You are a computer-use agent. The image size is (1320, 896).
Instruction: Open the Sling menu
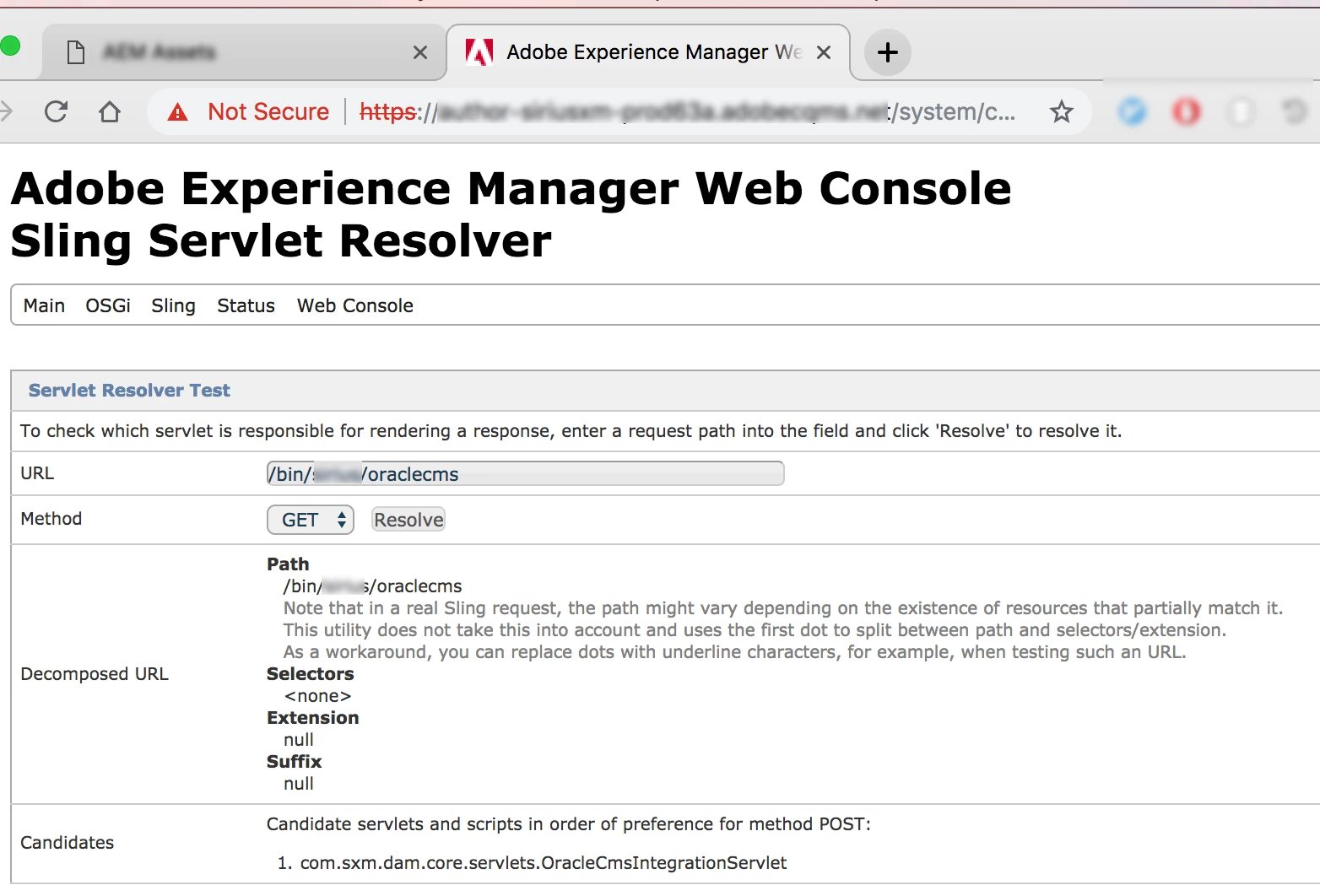(173, 305)
